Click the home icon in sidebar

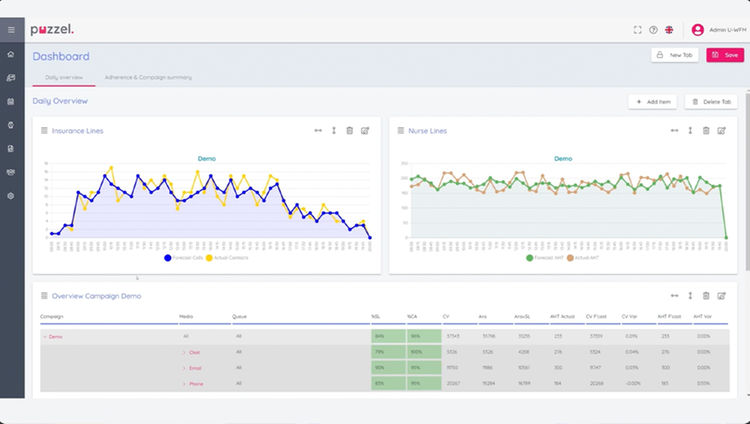(11, 54)
